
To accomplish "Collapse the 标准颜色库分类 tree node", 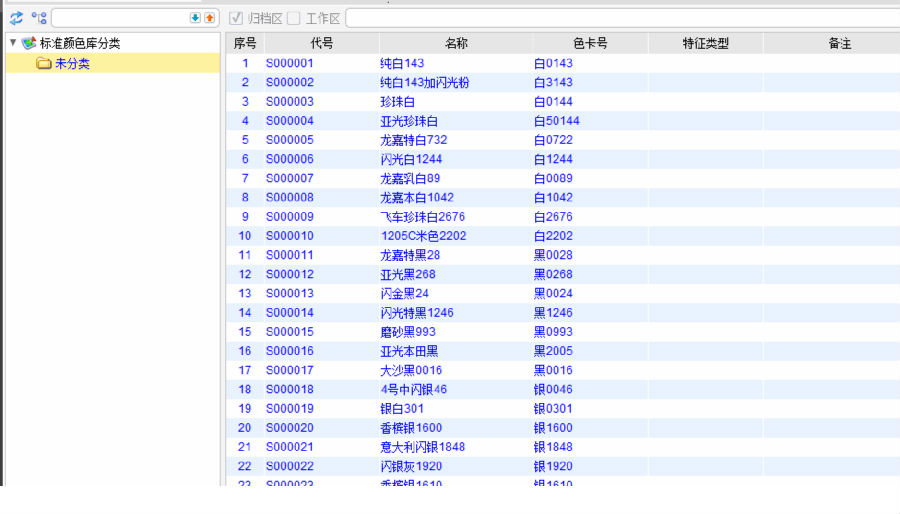I will pos(13,43).
